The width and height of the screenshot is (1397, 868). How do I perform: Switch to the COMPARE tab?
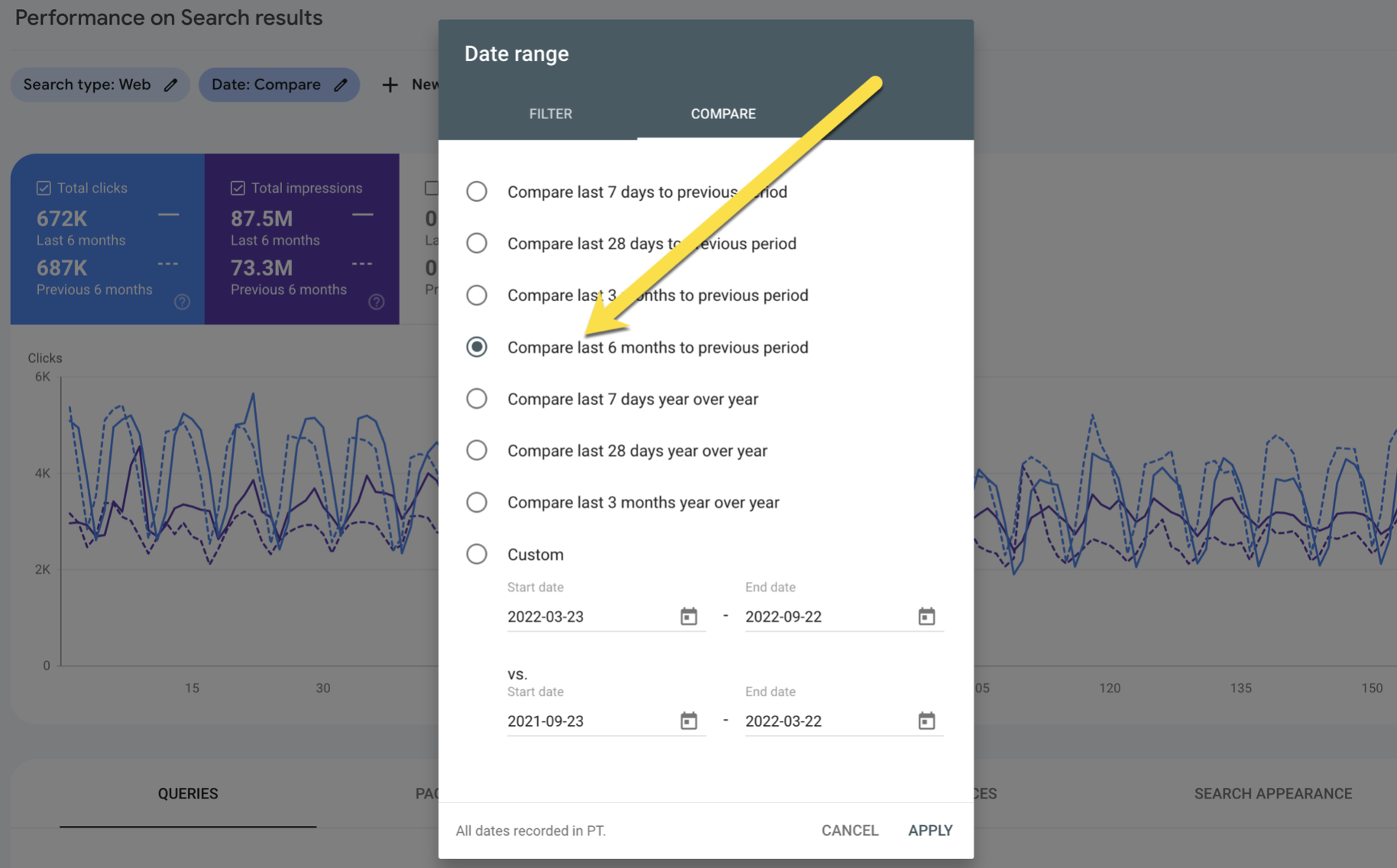tap(723, 114)
